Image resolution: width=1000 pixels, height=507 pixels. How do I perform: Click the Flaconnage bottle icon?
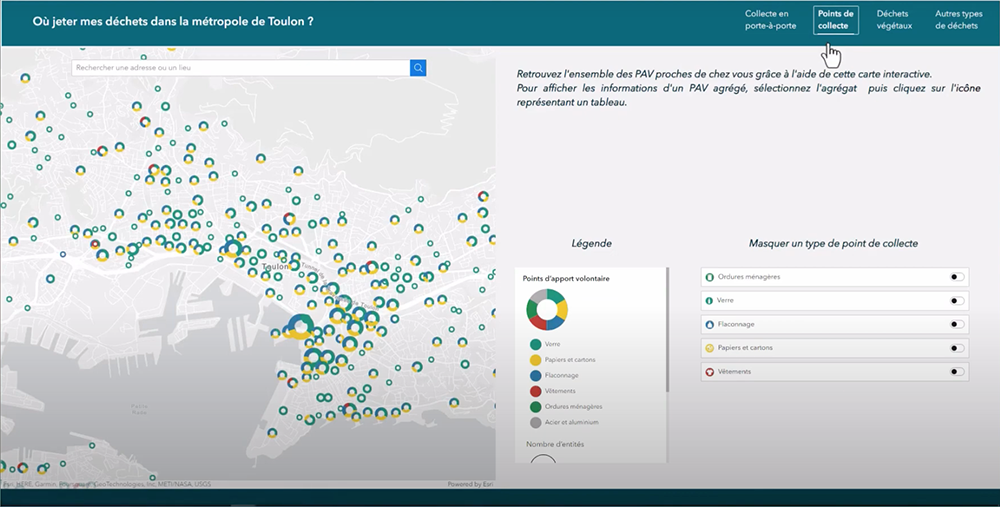pos(710,324)
